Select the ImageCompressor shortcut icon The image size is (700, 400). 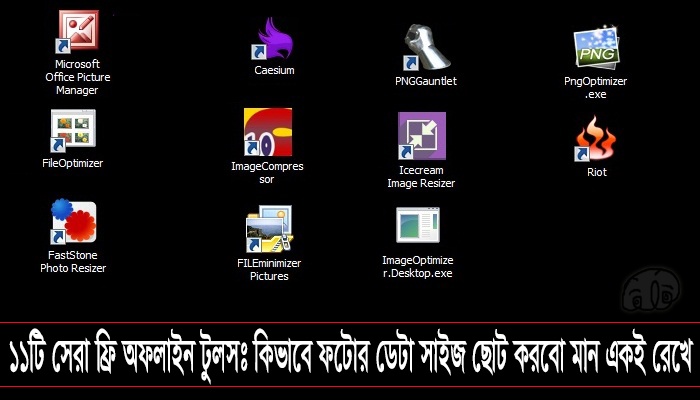coord(267,132)
